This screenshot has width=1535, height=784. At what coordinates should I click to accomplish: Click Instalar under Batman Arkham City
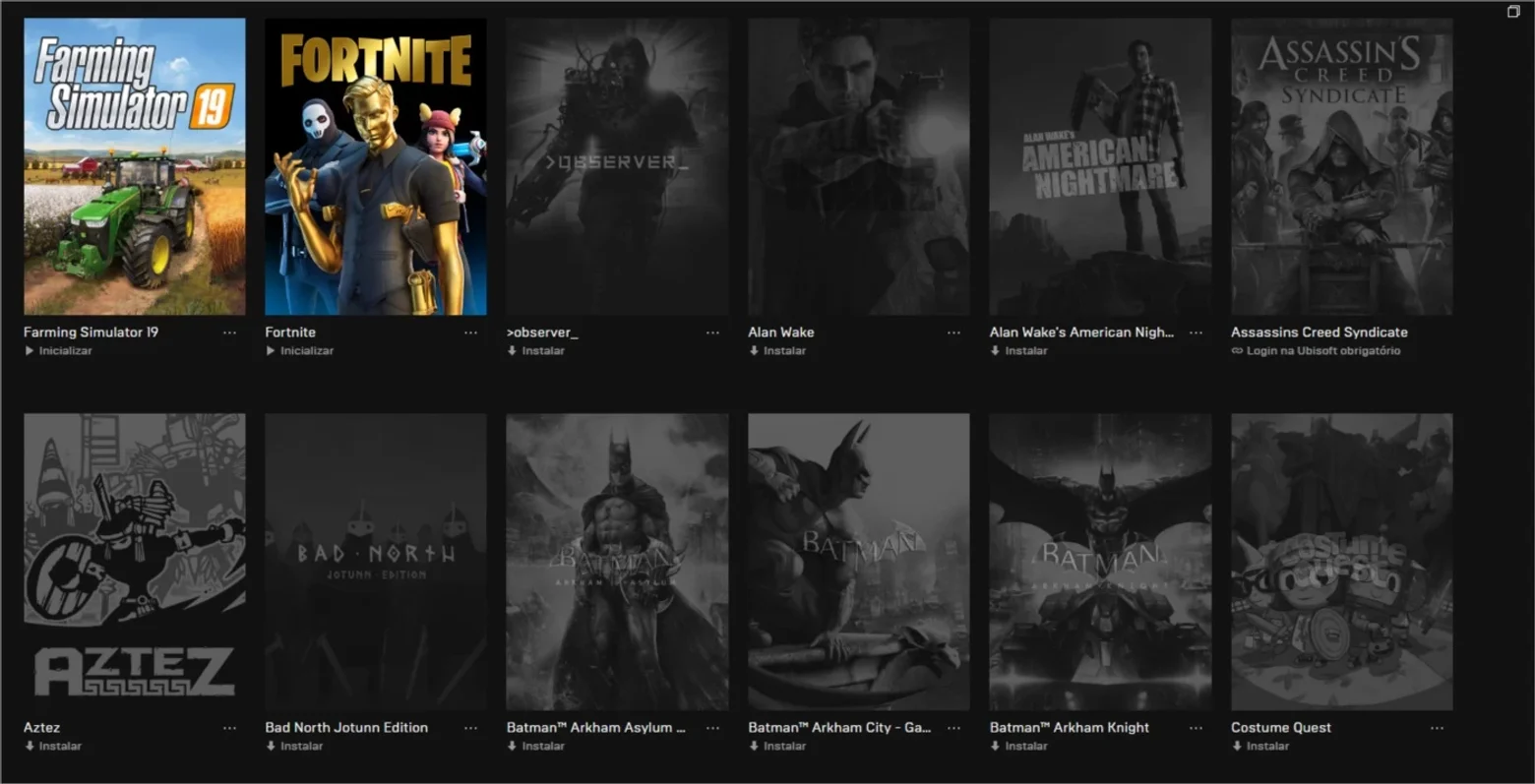[x=777, y=746]
